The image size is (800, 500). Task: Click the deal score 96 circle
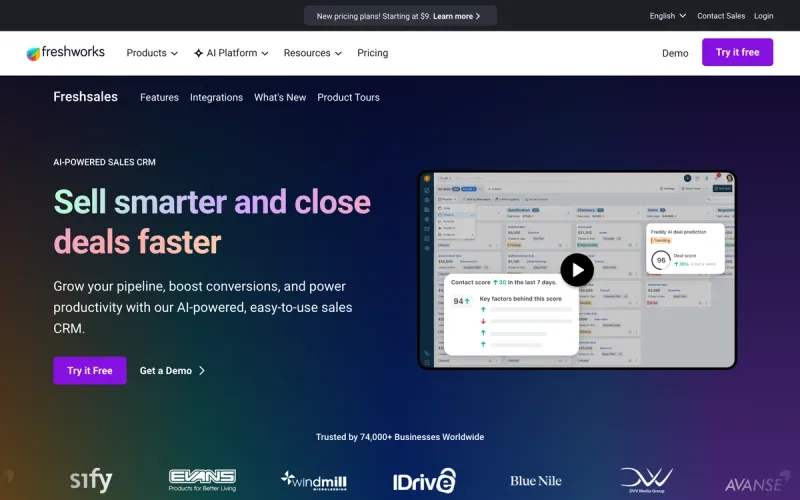click(661, 260)
